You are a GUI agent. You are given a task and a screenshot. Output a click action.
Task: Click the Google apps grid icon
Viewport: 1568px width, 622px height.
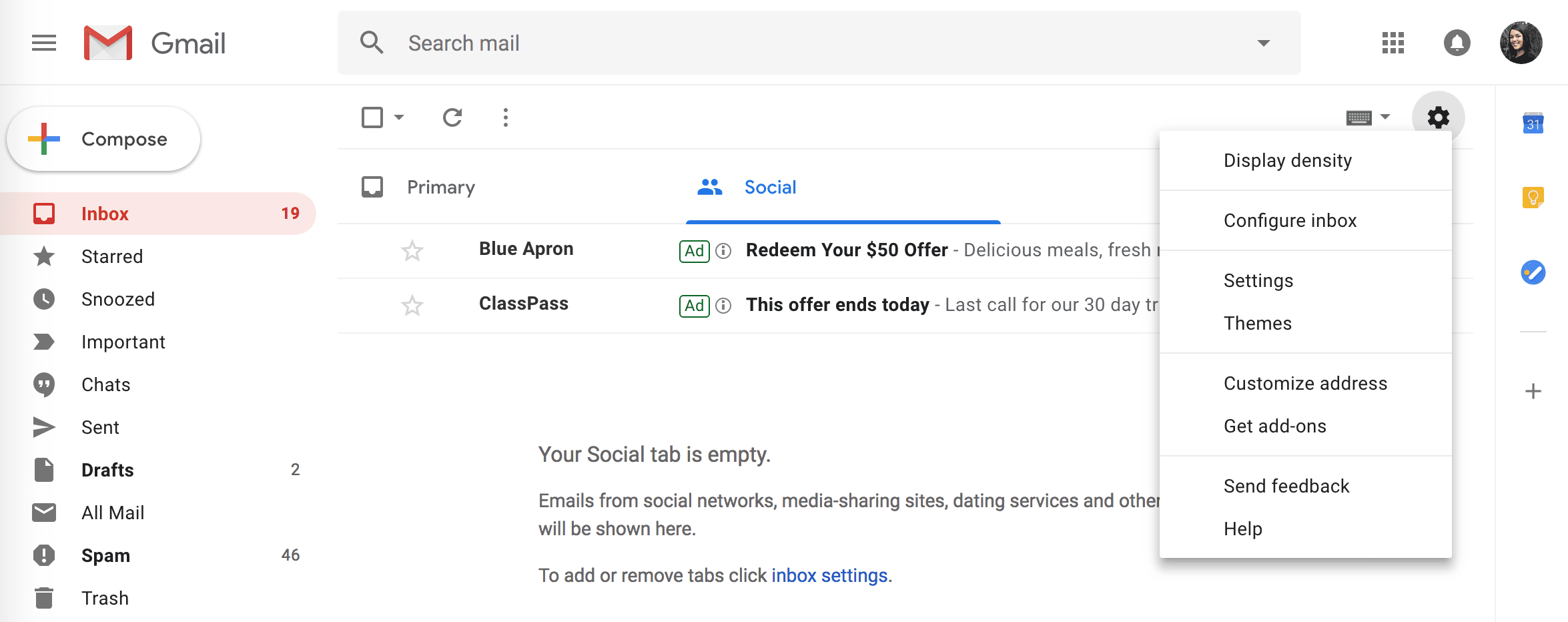click(x=1393, y=43)
